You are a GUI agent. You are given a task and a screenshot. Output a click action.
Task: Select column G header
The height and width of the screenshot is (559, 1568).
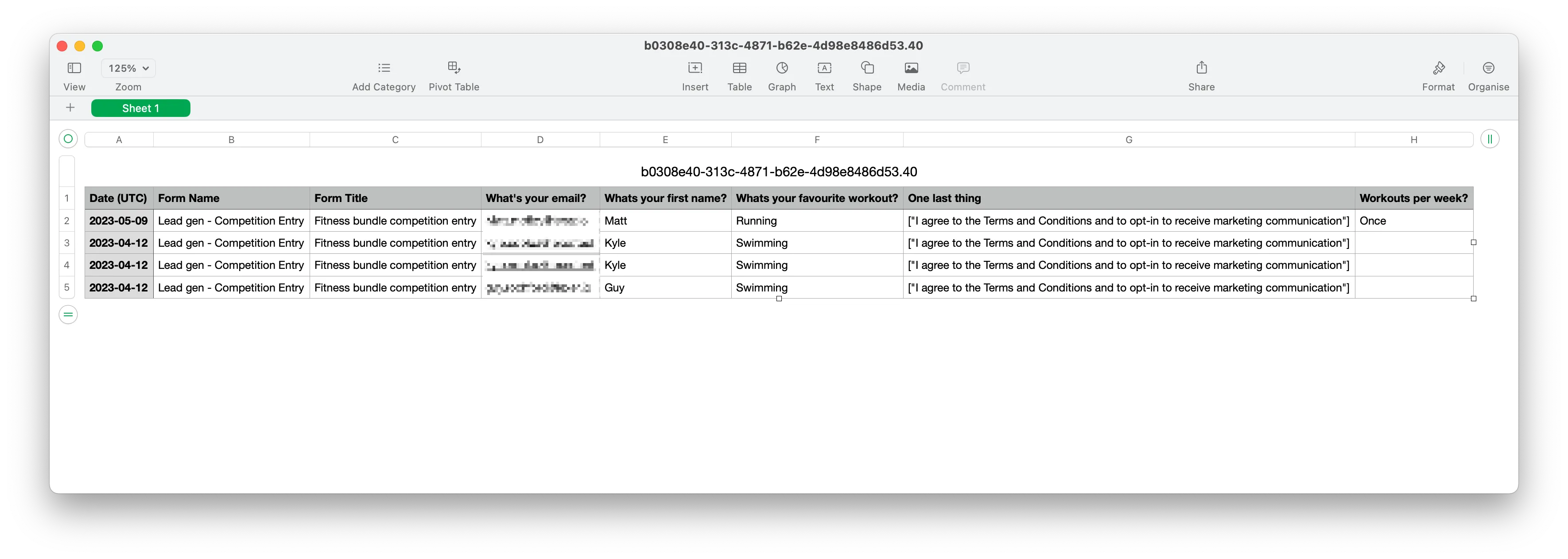[x=1129, y=140]
